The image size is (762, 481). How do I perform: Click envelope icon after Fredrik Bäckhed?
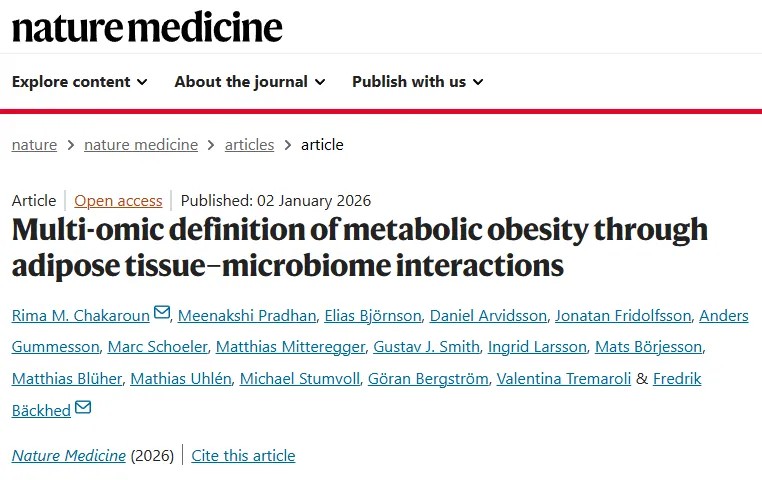click(x=82, y=407)
